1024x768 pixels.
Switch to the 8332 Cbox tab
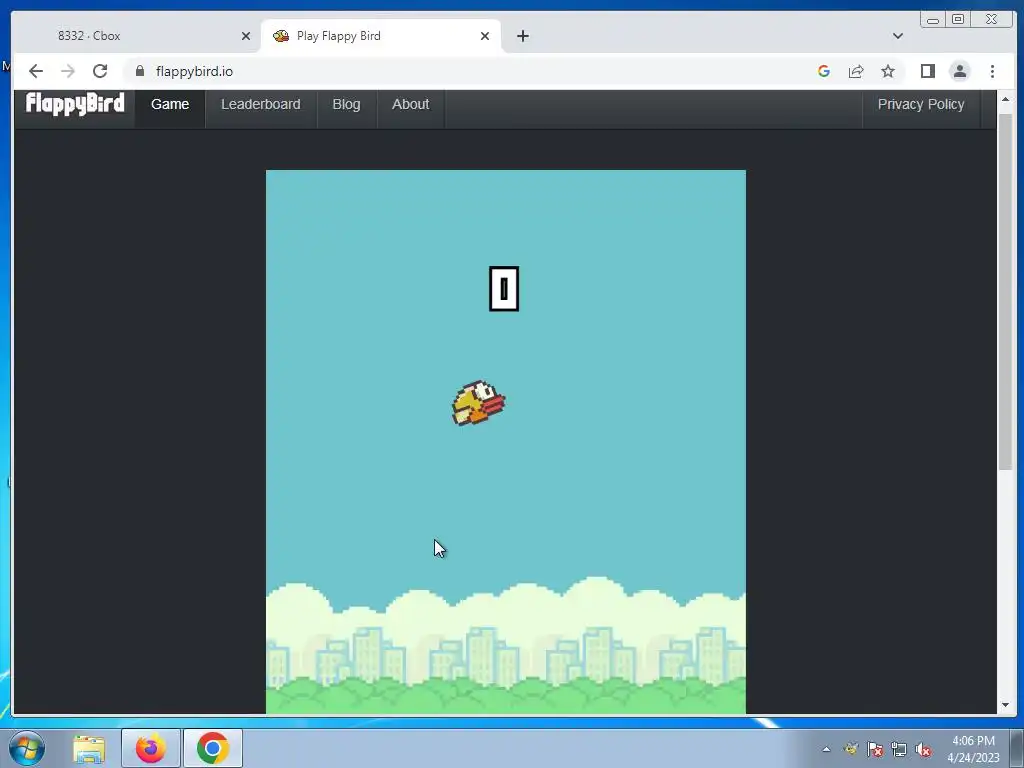pos(137,36)
